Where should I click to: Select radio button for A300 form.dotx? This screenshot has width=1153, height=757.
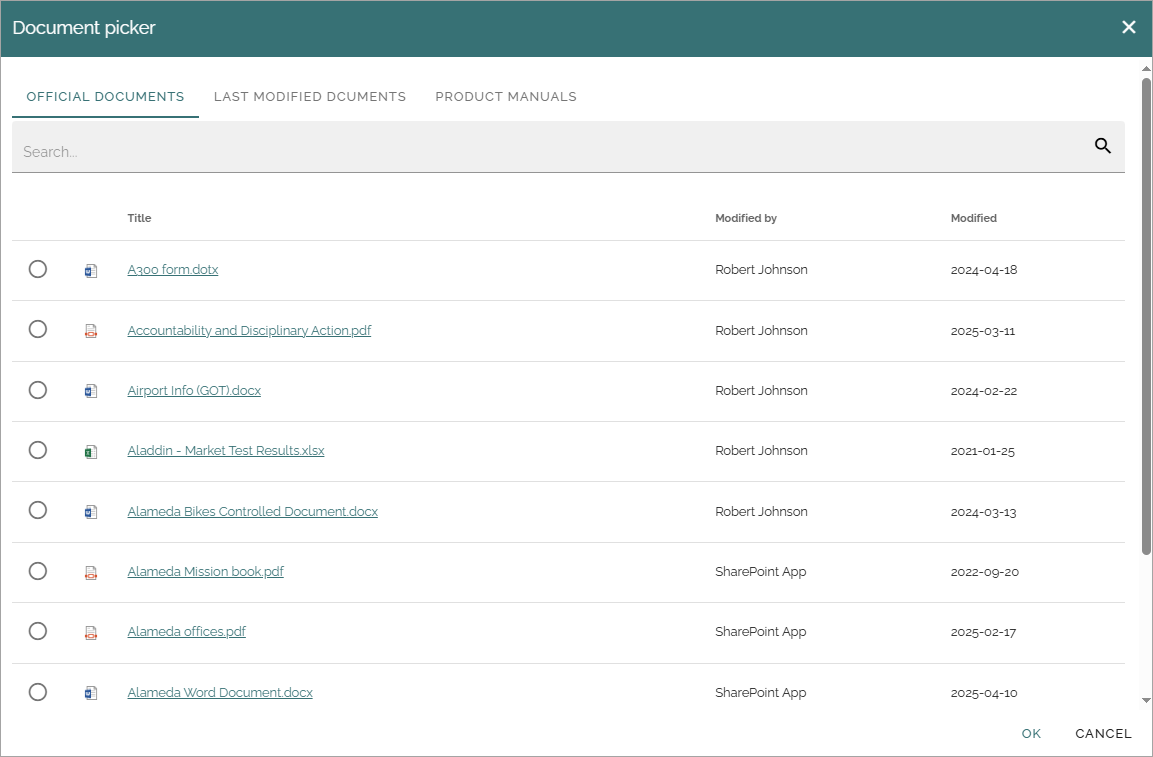point(38,269)
